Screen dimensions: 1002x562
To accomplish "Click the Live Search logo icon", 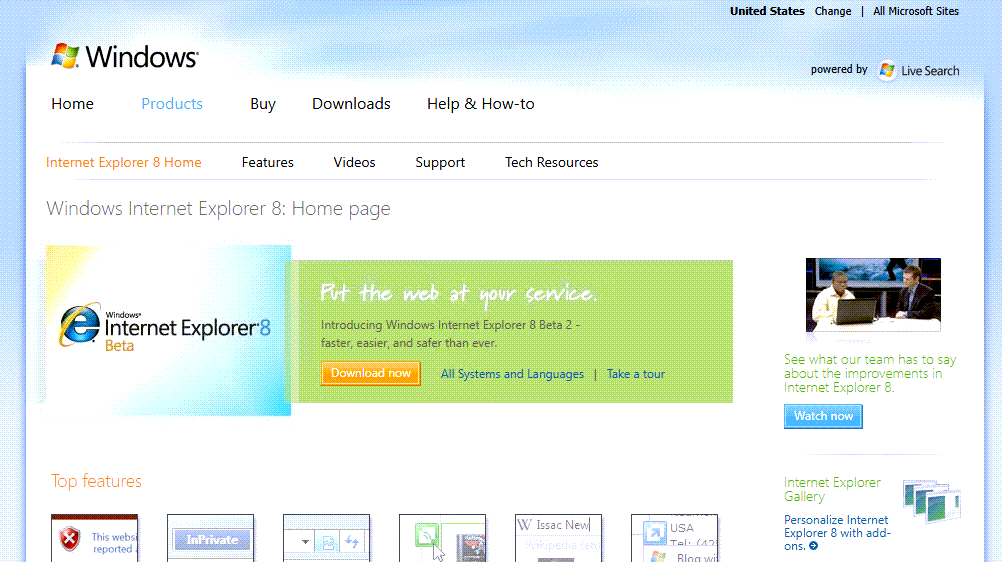I will pyautogui.click(x=887, y=70).
